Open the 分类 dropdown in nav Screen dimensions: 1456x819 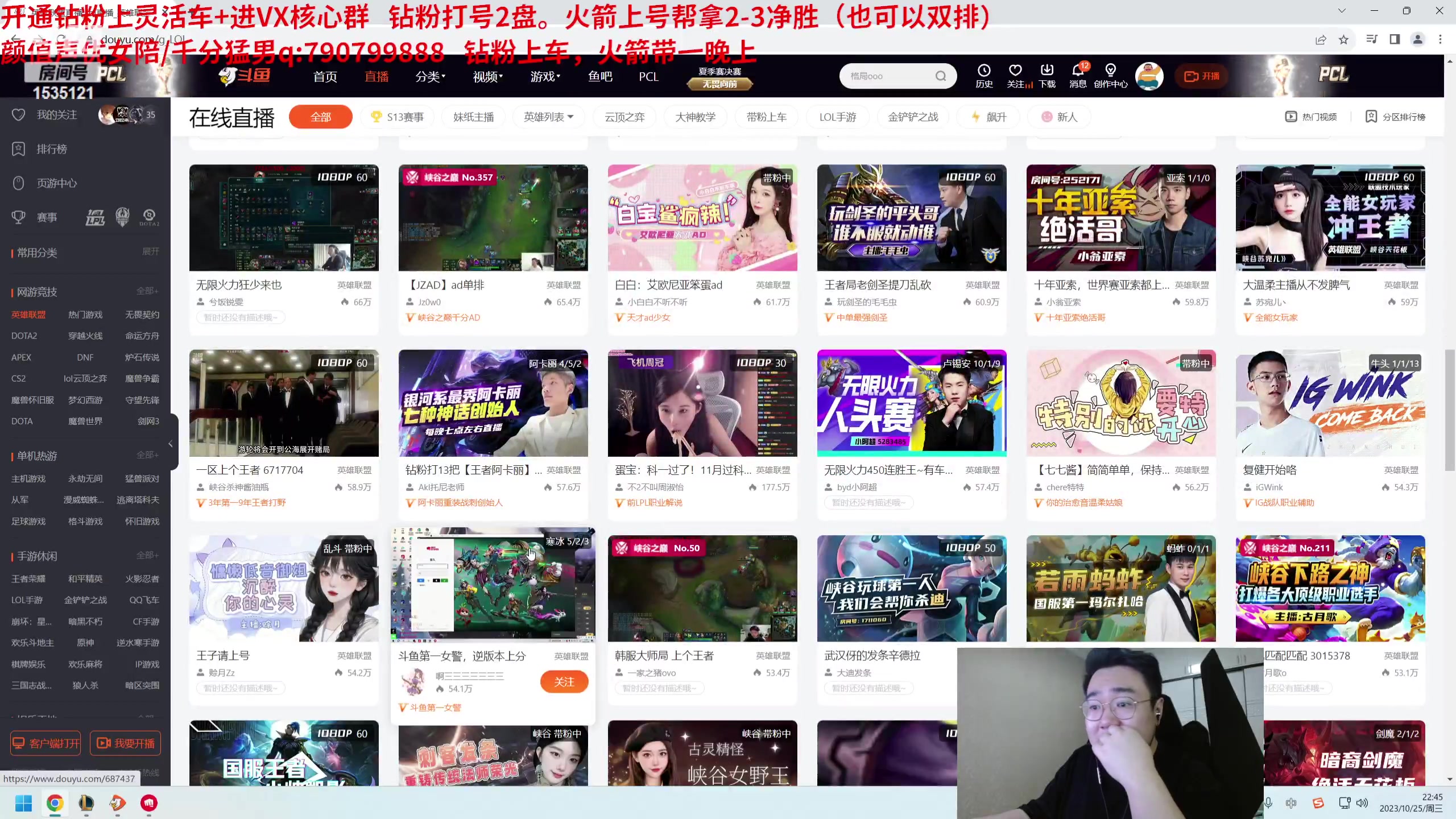[431, 76]
